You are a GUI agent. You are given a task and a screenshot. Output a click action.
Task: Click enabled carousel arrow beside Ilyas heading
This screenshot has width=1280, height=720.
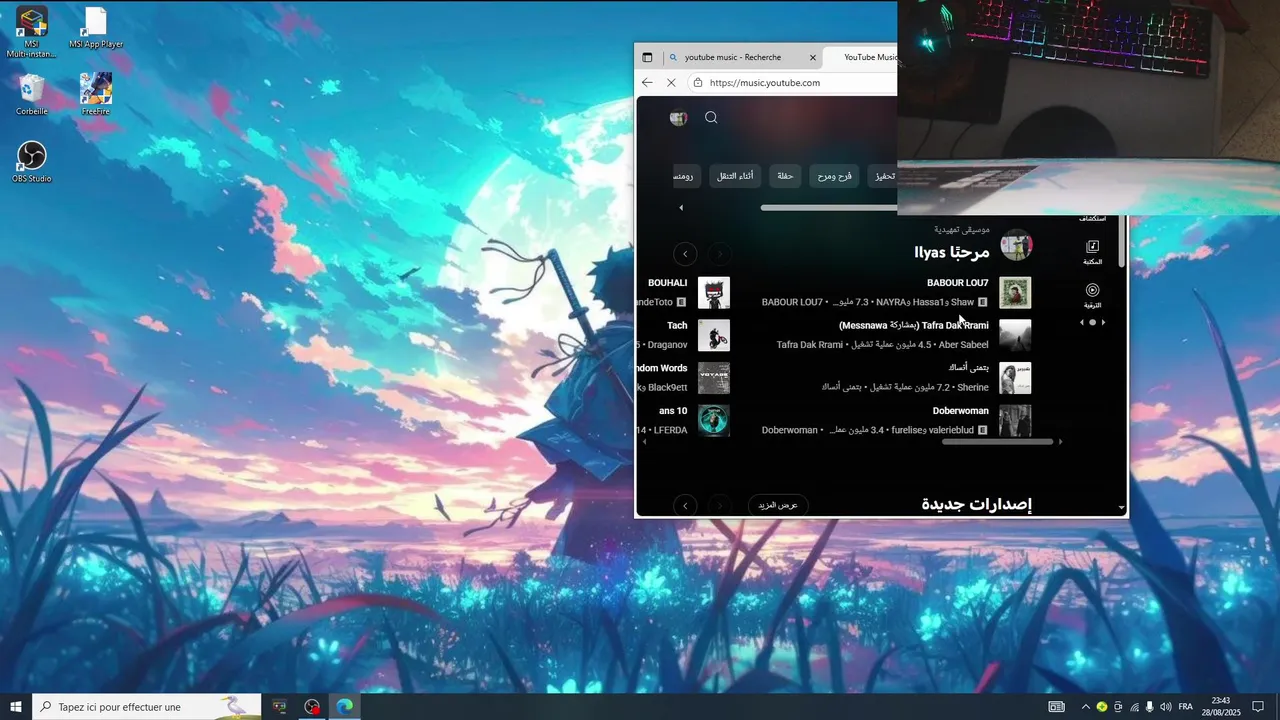685,254
